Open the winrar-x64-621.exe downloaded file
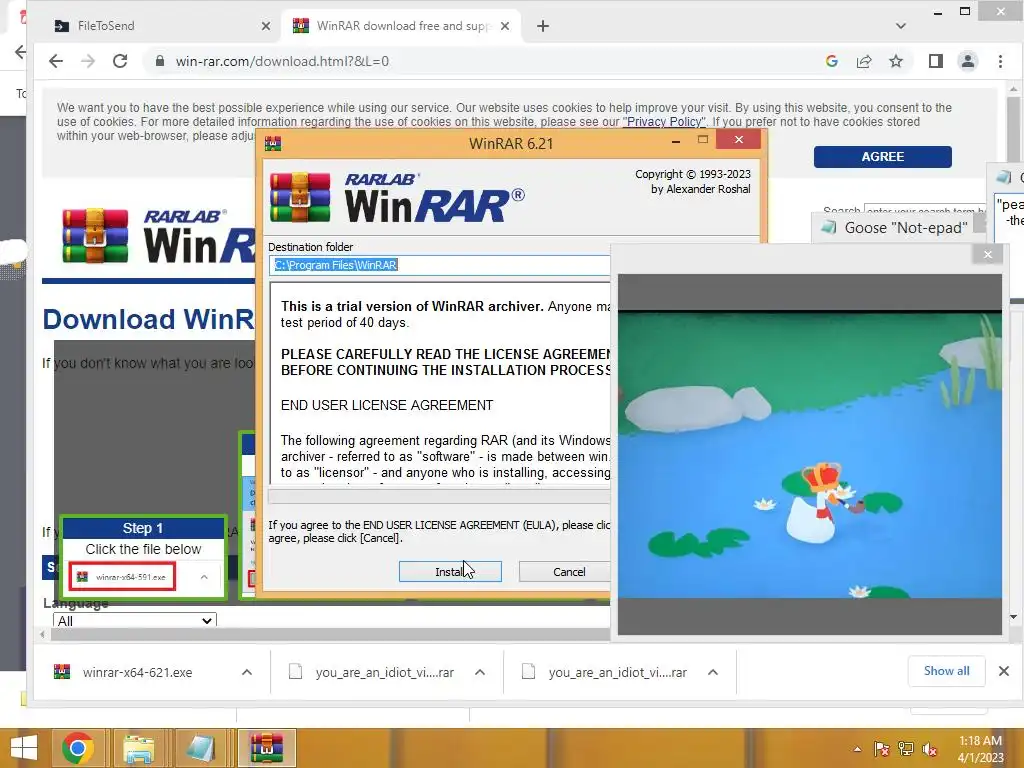Image resolution: width=1024 pixels, height=768 pixels. [x=137, y=672]
